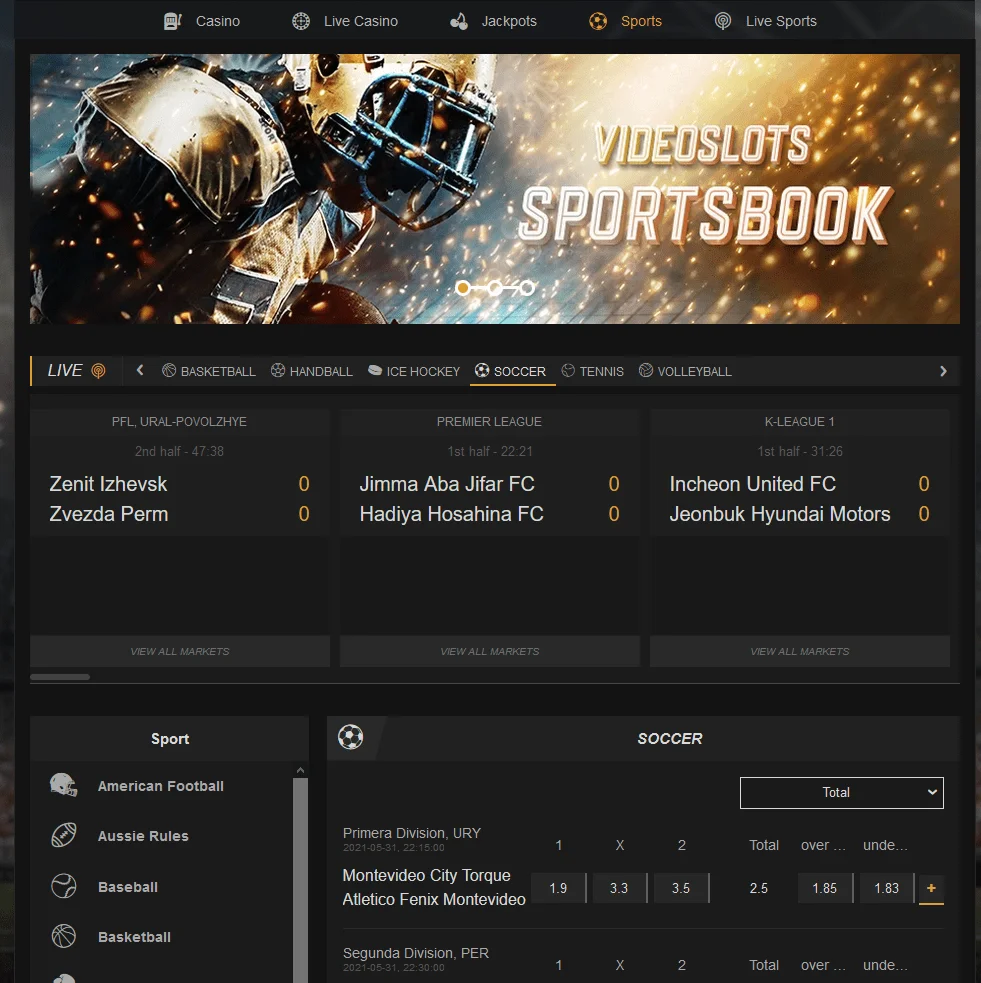This screenshot has width=981, height=983.
Task: Click the live matches horizontal scrollbar
Action: (60, 677)
